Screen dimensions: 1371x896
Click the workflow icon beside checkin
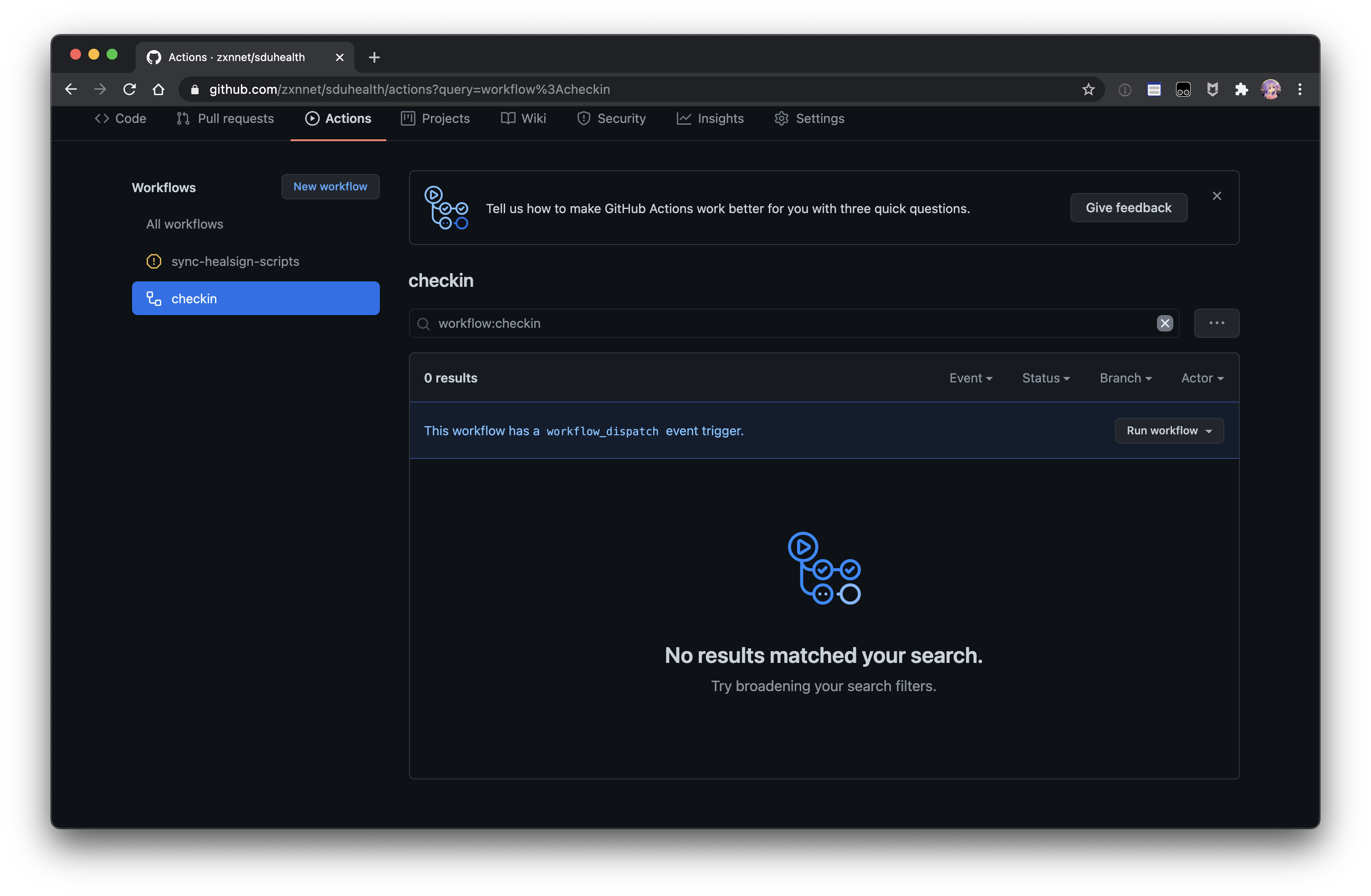tap(153, 298)
